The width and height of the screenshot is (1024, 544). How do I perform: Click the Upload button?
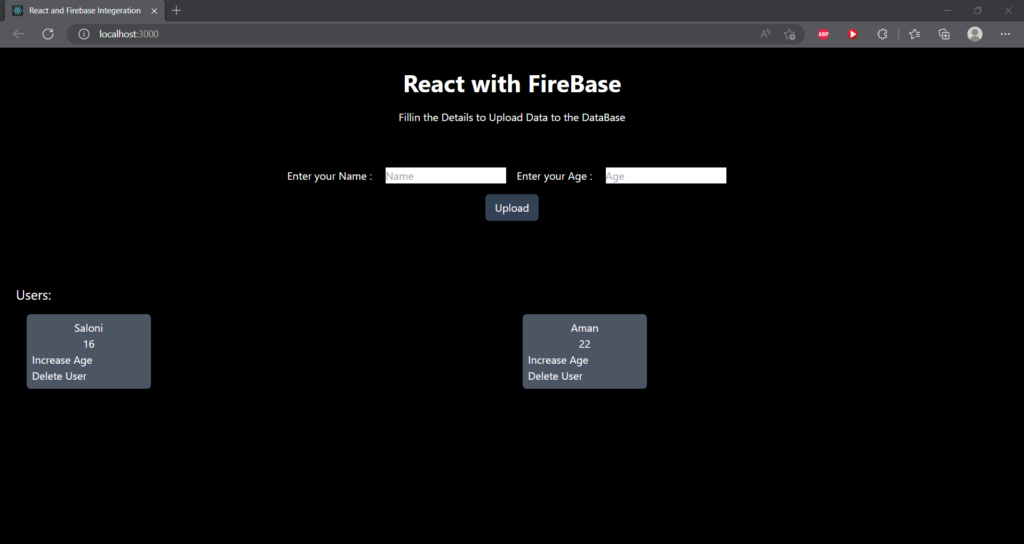click(511, 208)
